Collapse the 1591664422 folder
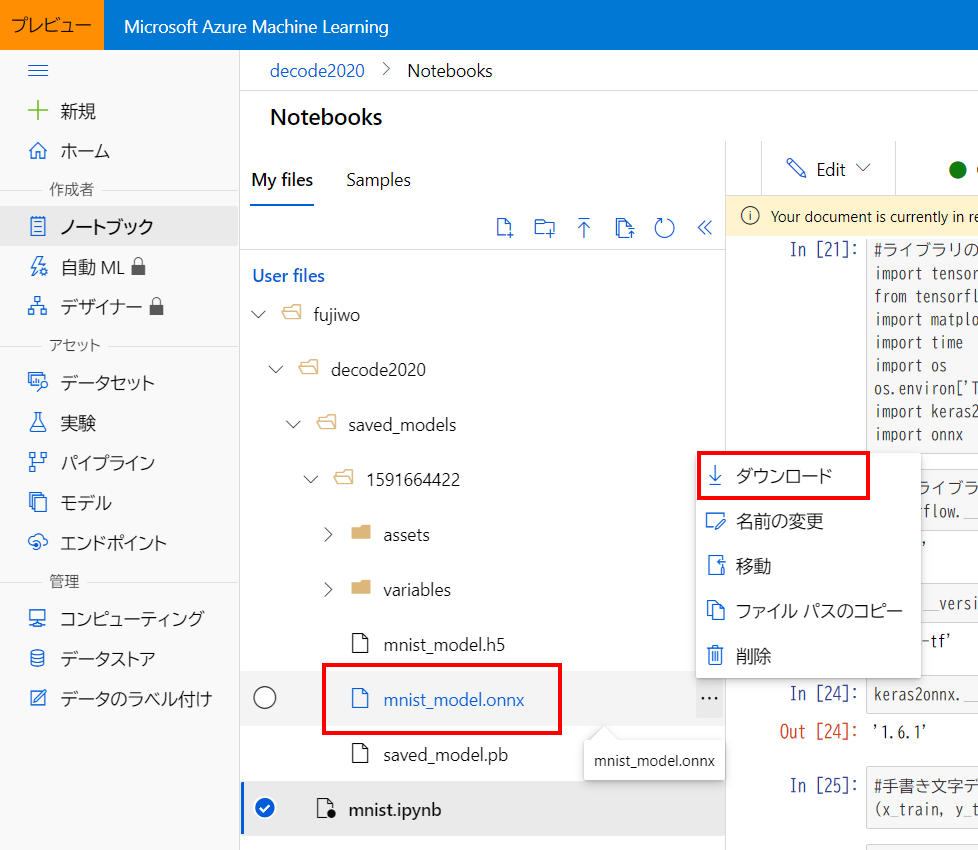Screen dimensions: 978x850 click(x=311, y=479)
